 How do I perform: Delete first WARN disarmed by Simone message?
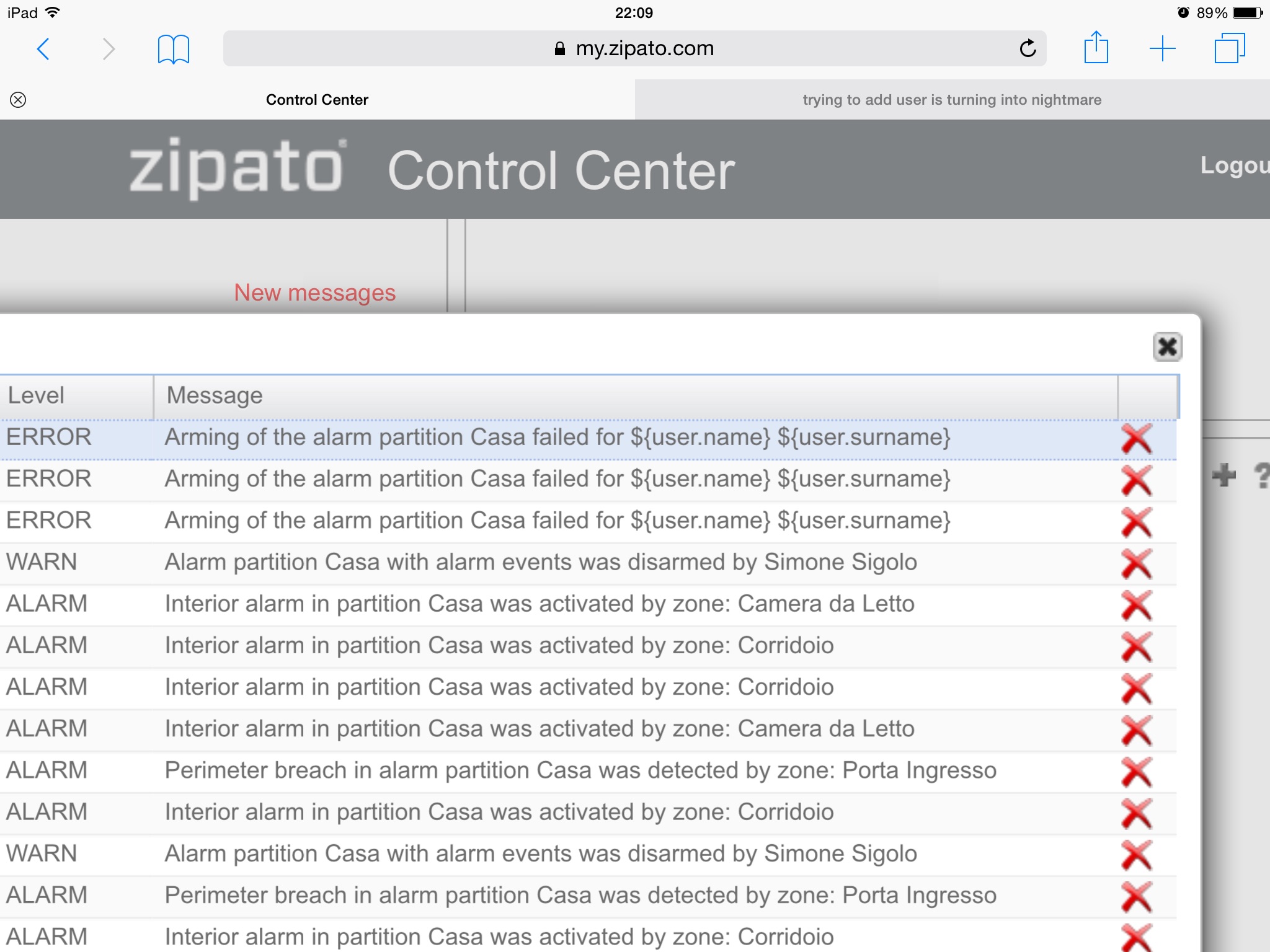coord(1136,563)
